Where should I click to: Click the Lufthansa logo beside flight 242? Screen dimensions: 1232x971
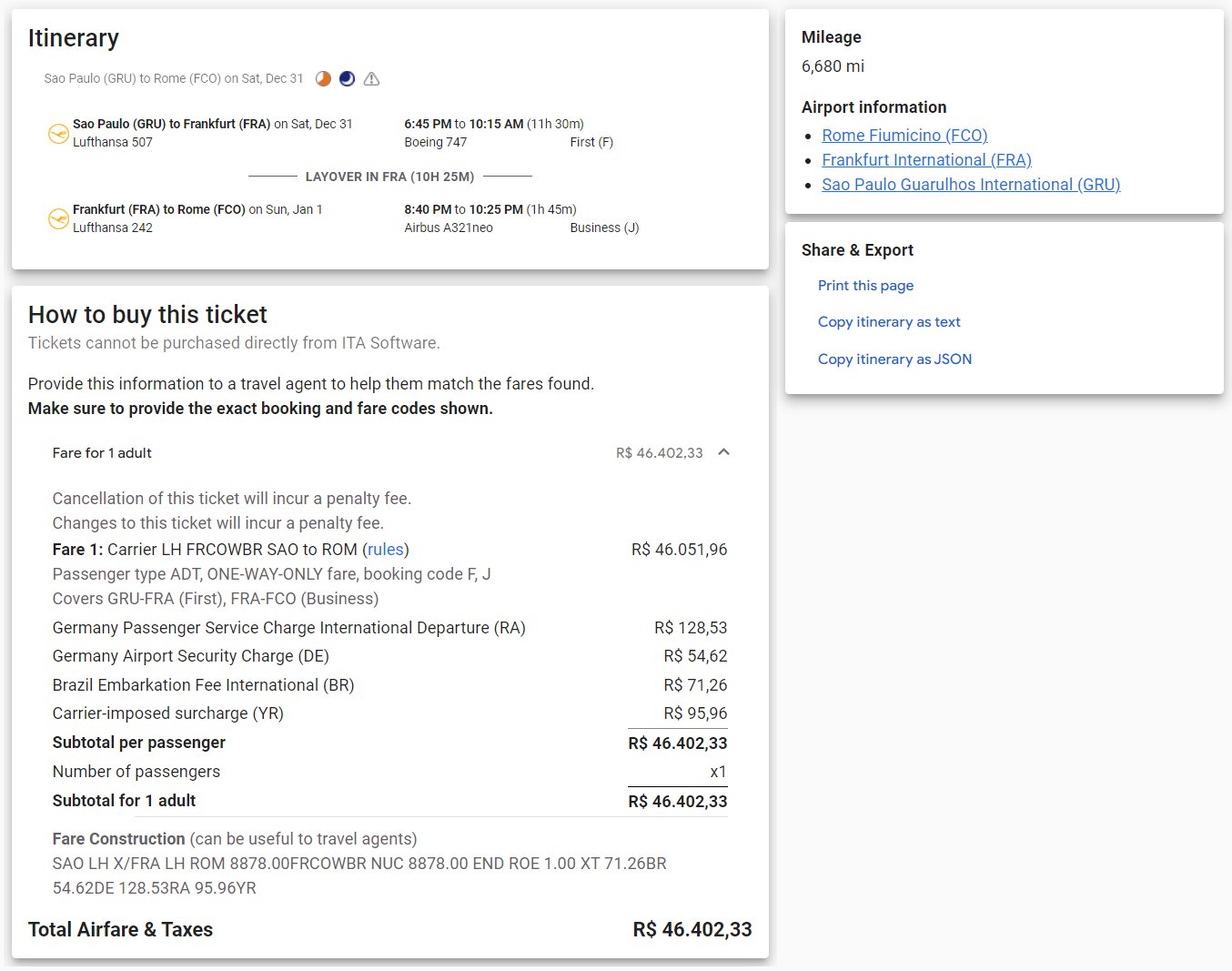tap(58, 218)
